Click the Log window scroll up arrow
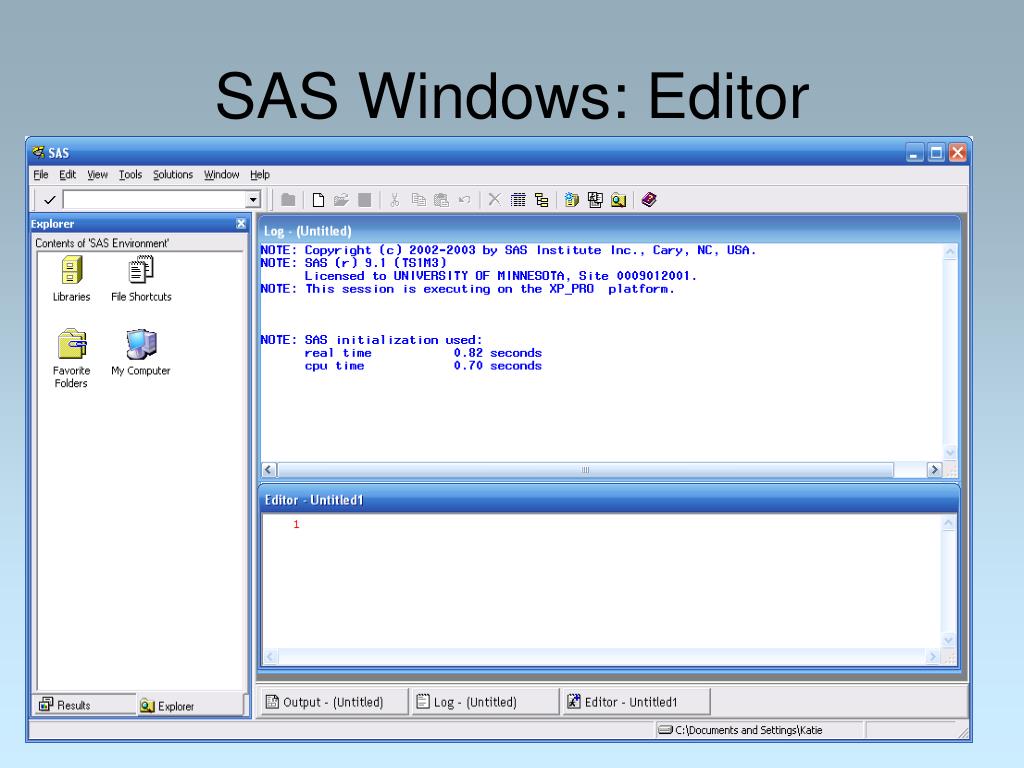The width and height of the screenshot is (1024, 768). click(950, 252)
